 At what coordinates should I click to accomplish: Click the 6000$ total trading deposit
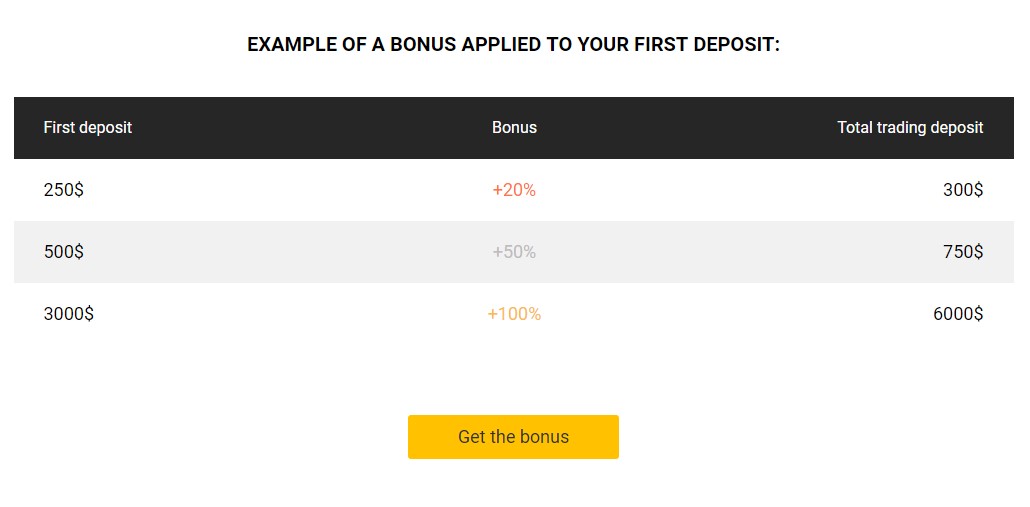958,314
